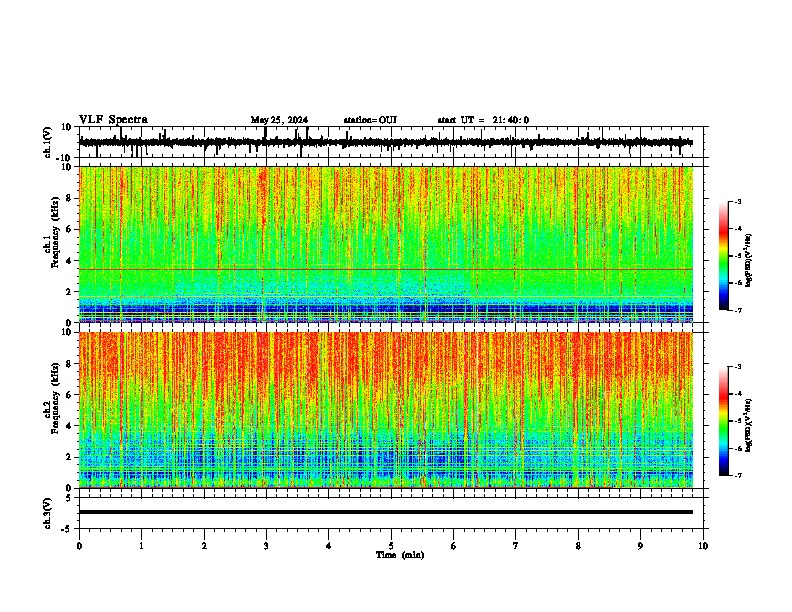Click time axis tick label "10"
The image size is (792, 612).
click(703, 546)
